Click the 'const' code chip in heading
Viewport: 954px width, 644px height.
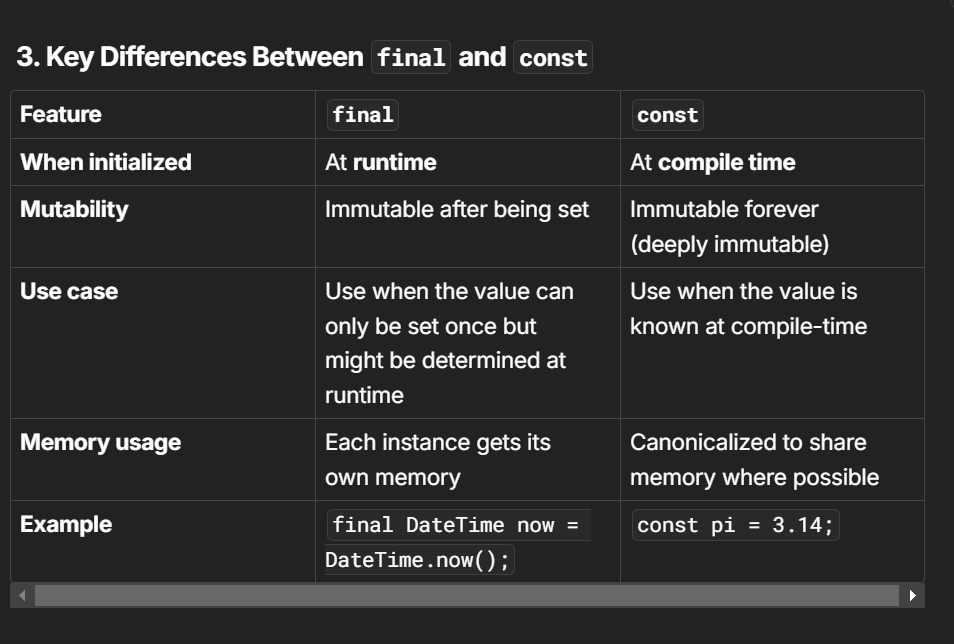click(552, 57)
